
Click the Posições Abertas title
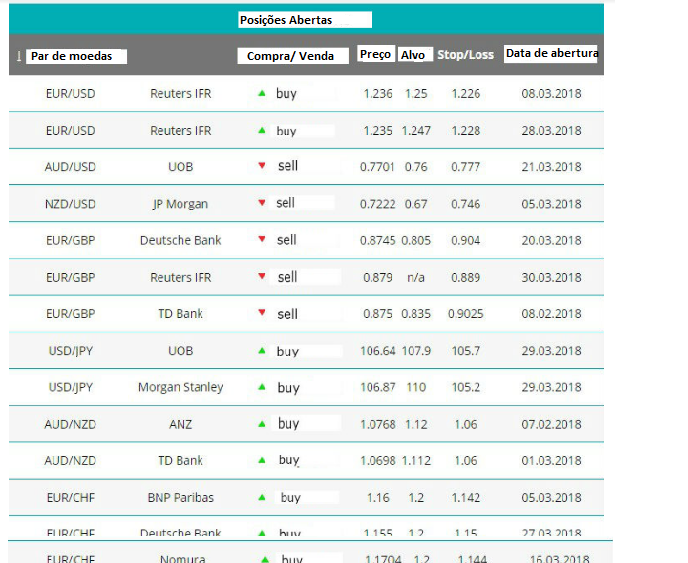(x=304, y=20)
